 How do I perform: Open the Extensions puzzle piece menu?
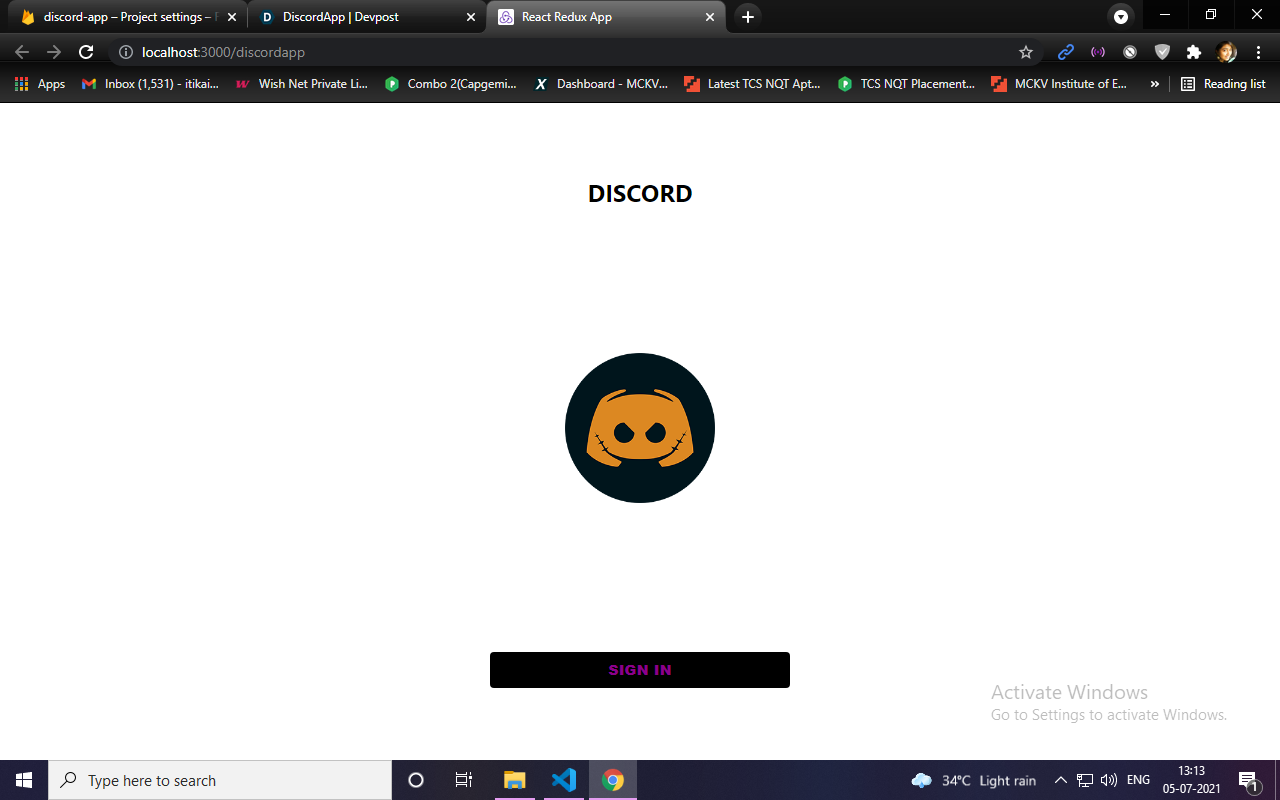point(1194,52)
